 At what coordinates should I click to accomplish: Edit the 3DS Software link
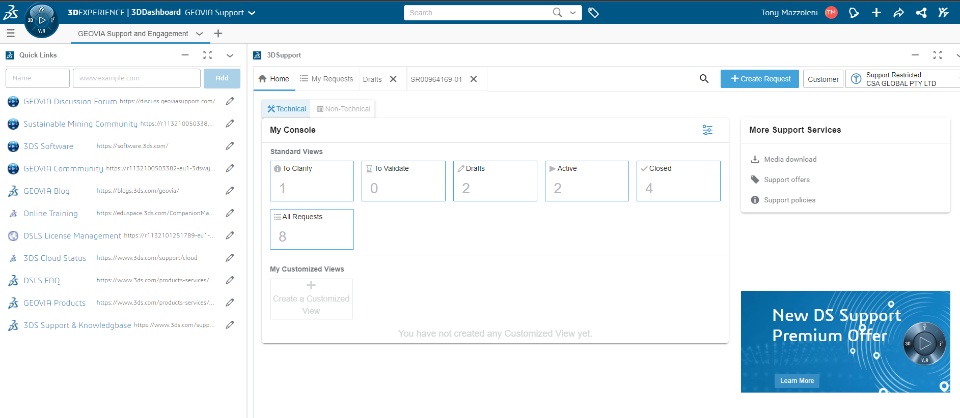click(230, 146)
